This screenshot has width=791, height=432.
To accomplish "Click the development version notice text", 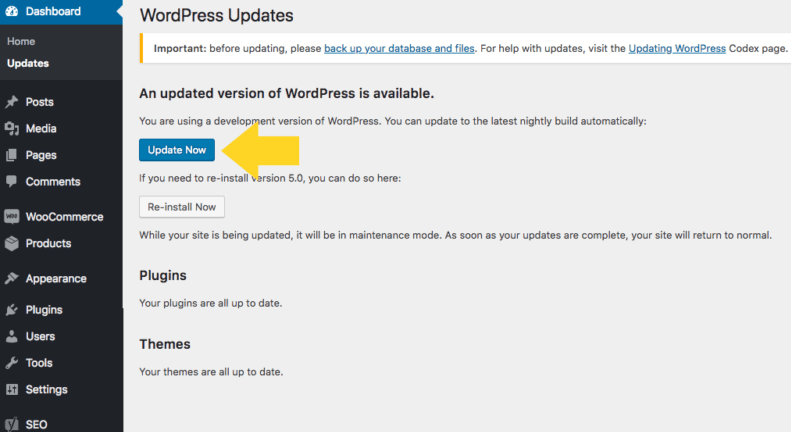I will coord(392,121).
